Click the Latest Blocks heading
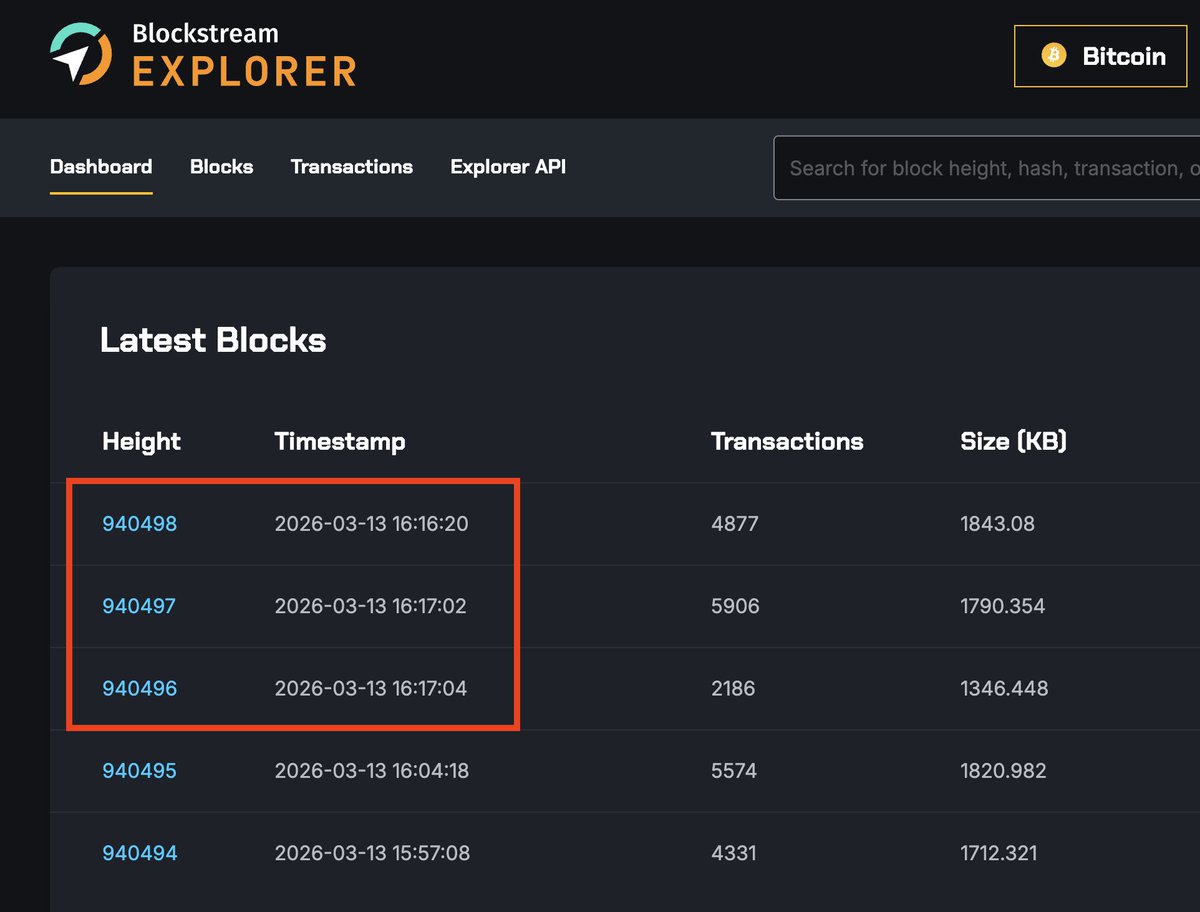Screen dimensions: 1200x912 coord(213,340)
